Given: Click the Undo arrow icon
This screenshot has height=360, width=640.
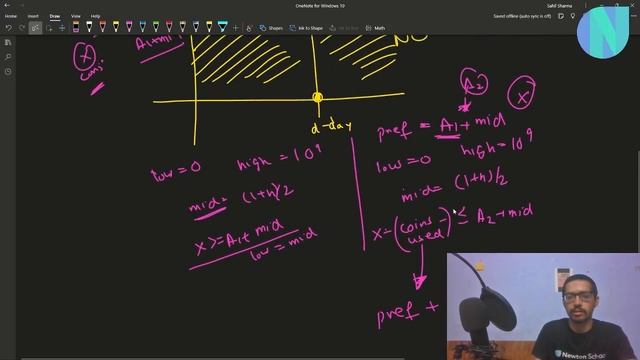Looking at the screenshot, I should tap(9, 28).
